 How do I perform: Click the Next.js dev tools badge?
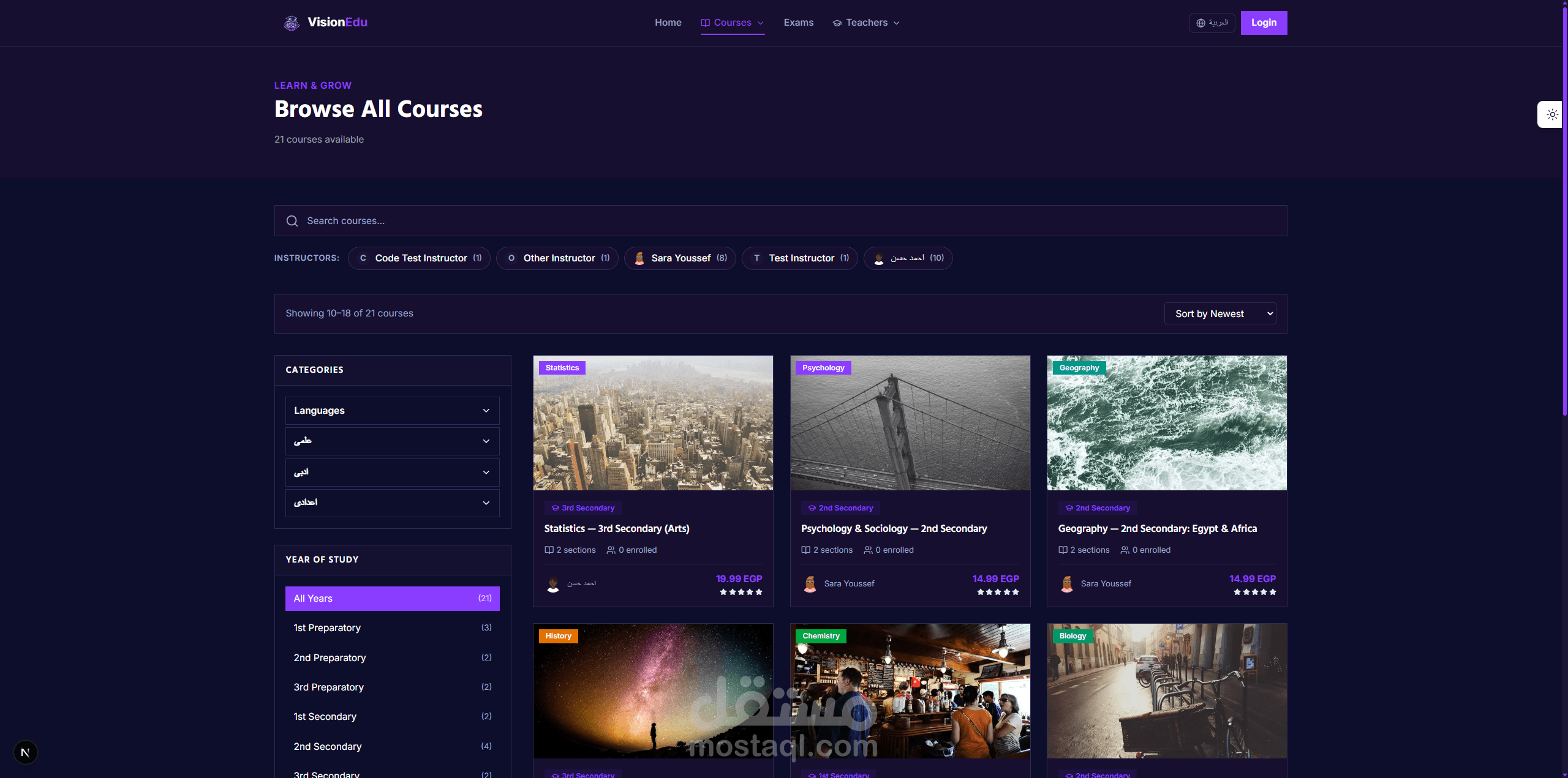click(x=25, y=752)
